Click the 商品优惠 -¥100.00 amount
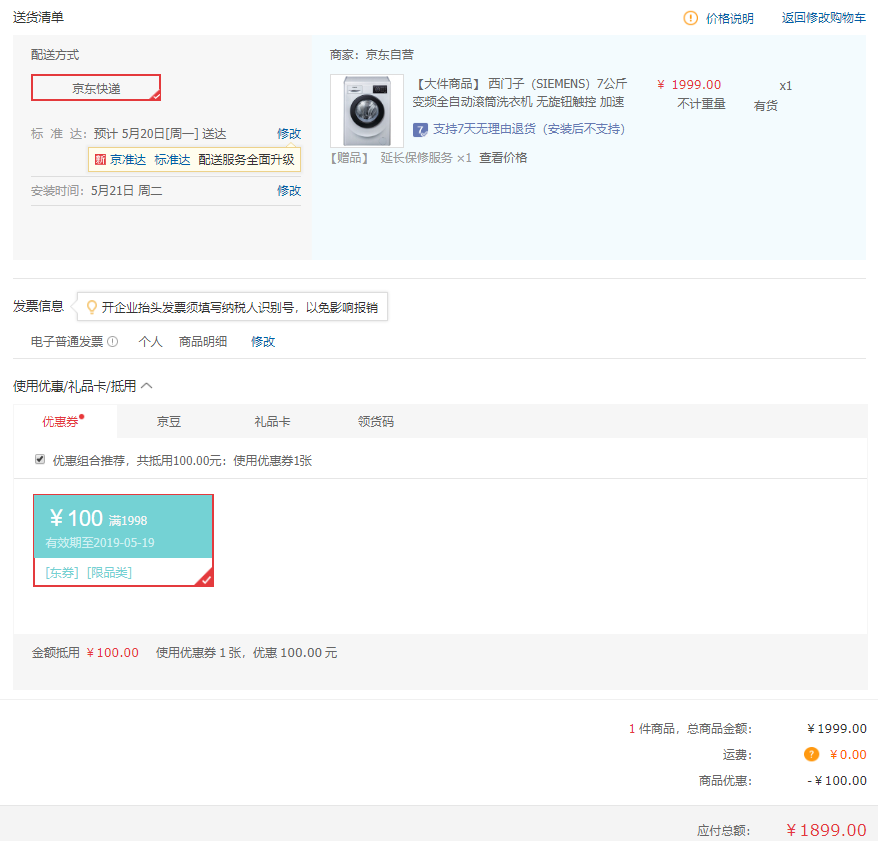 [837, 781]
